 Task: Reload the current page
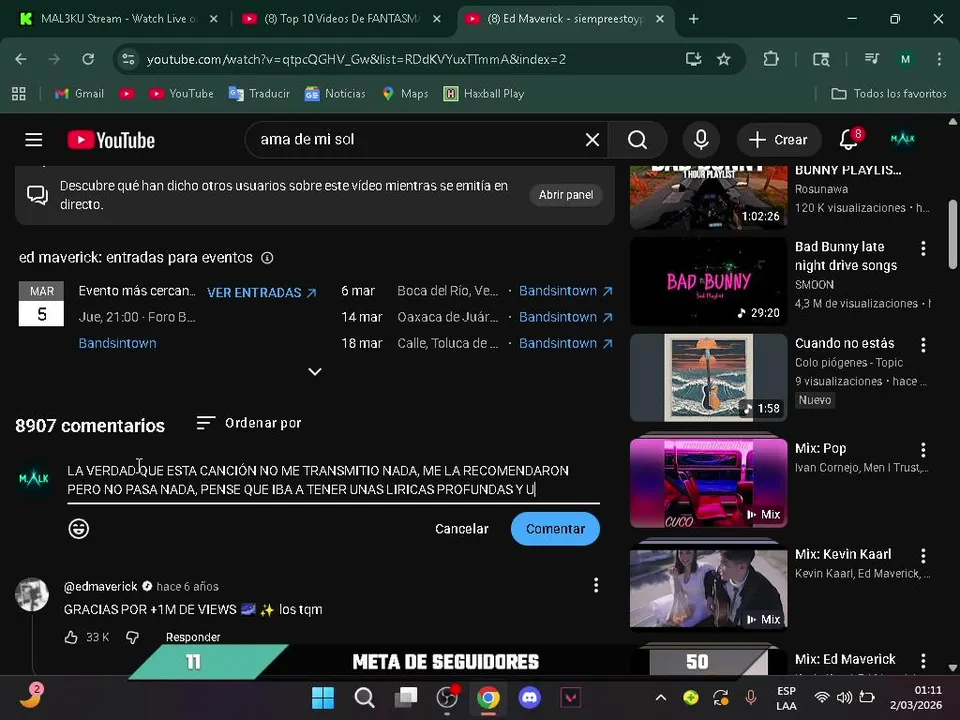pyautogui.click(x=88, y=59)
